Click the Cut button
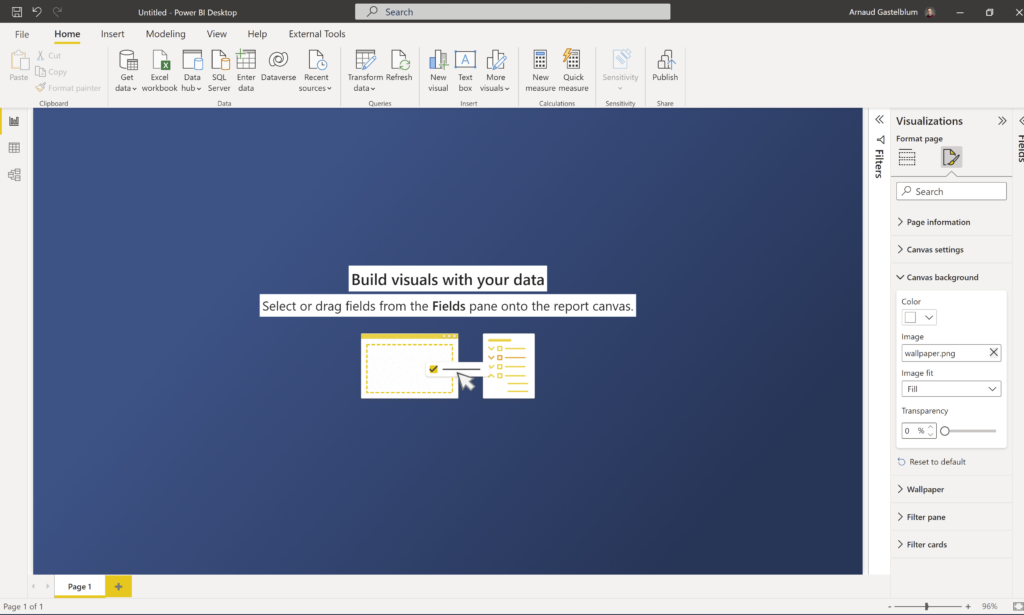1024x615 pixels. (x=49, y=55)
